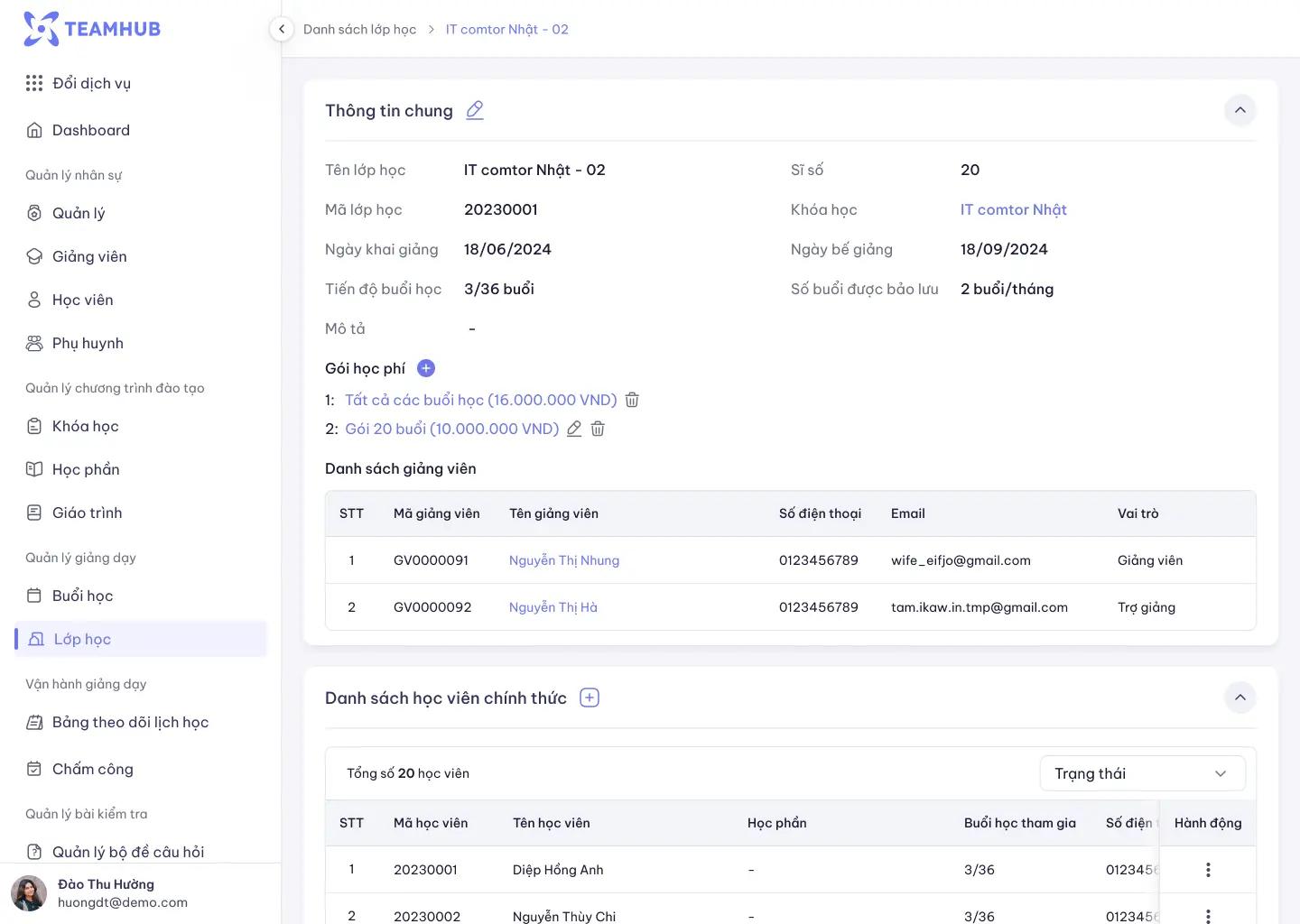The width and height of the screenshot is (1300, 924).
Task: Open actions menu for Nguyễn Thùy Chi
Action: (1208, 916)
